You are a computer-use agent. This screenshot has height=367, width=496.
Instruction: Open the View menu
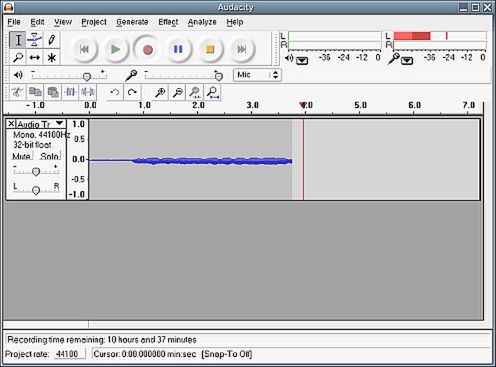pyautogui.click(x=63, y=22)
